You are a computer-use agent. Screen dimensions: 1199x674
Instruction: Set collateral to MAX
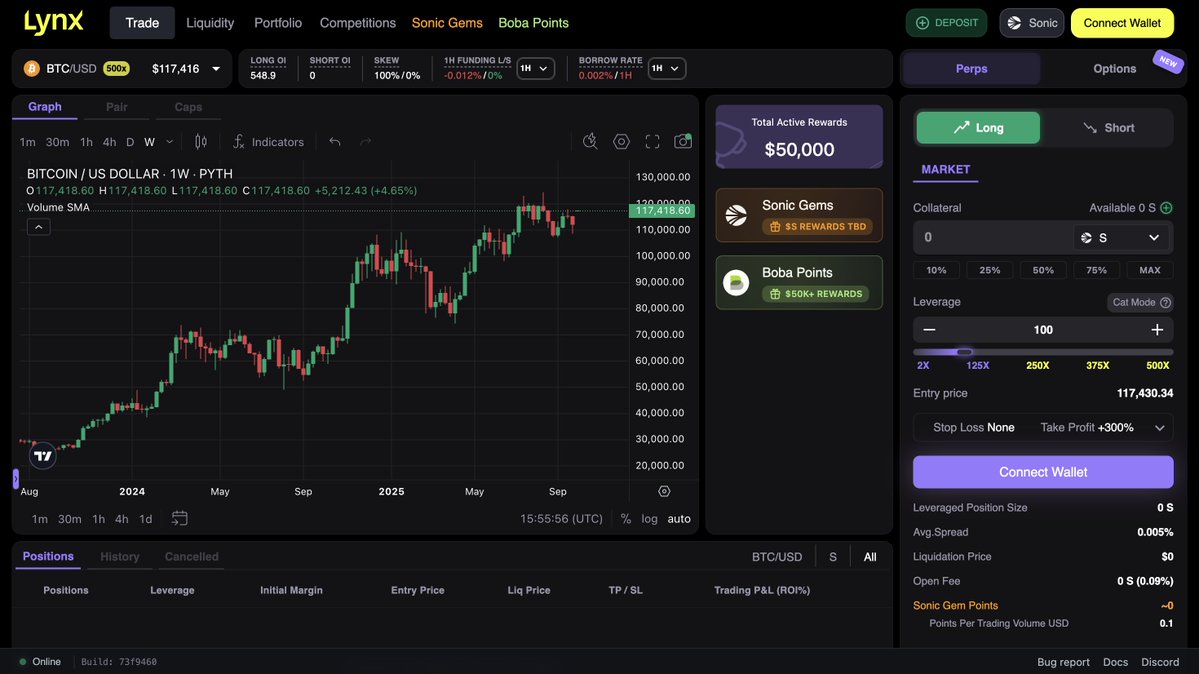pos(1149,270)
